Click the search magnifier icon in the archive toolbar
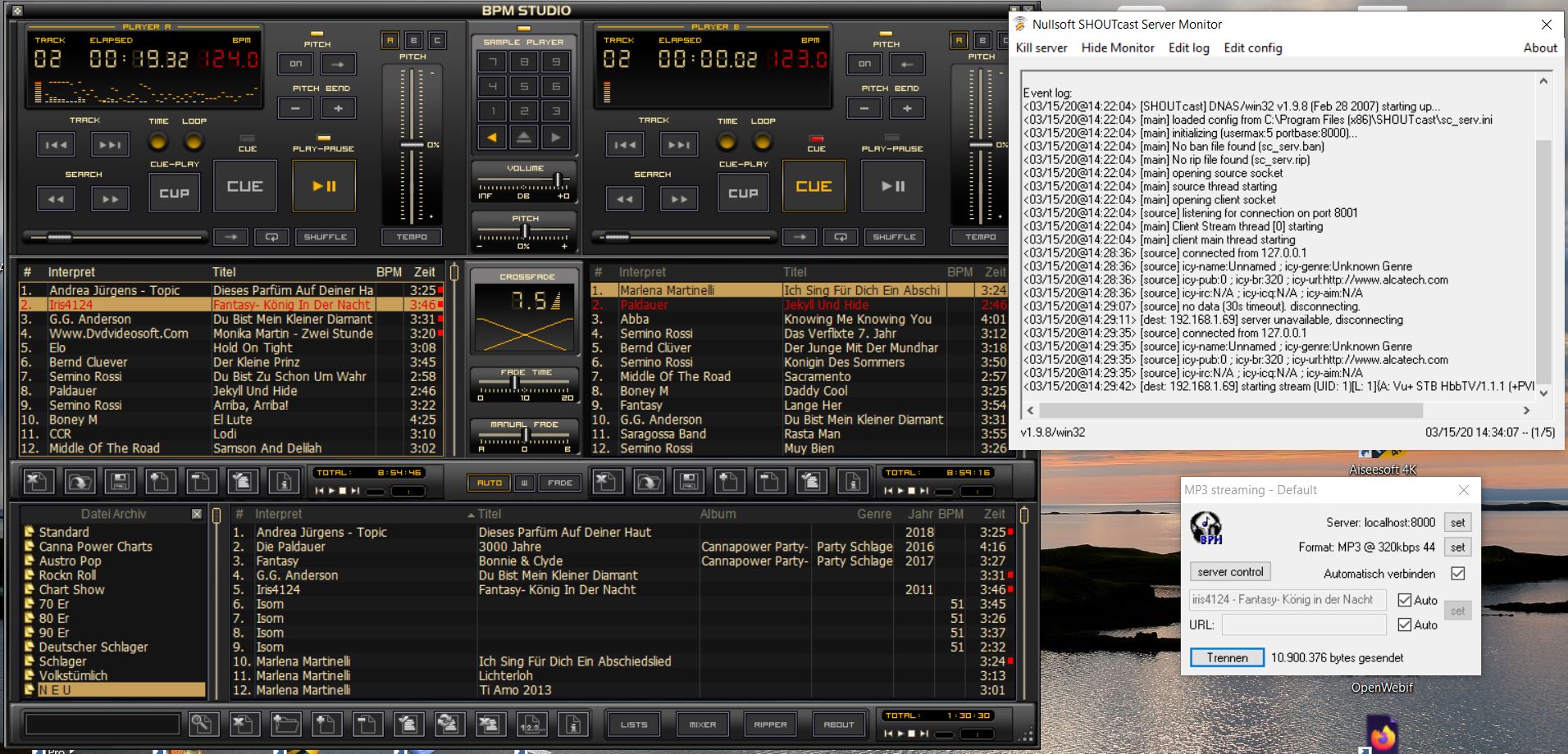This screenshot has height=754, width=1568. (x=203, y=724)
